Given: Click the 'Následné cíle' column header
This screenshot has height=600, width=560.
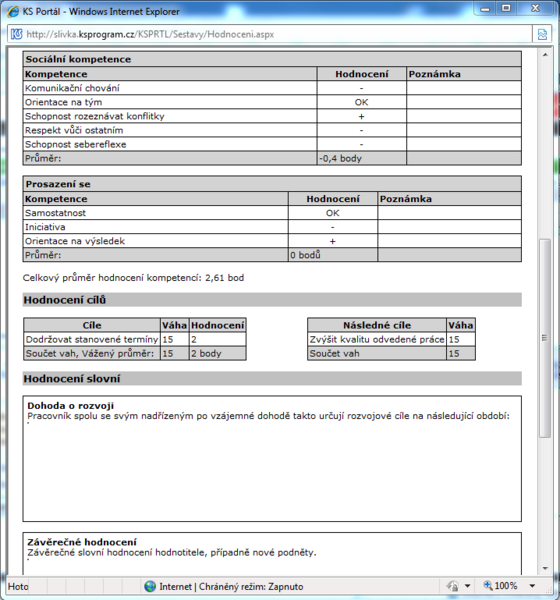Looking at the screenshot, I should 377,325.
